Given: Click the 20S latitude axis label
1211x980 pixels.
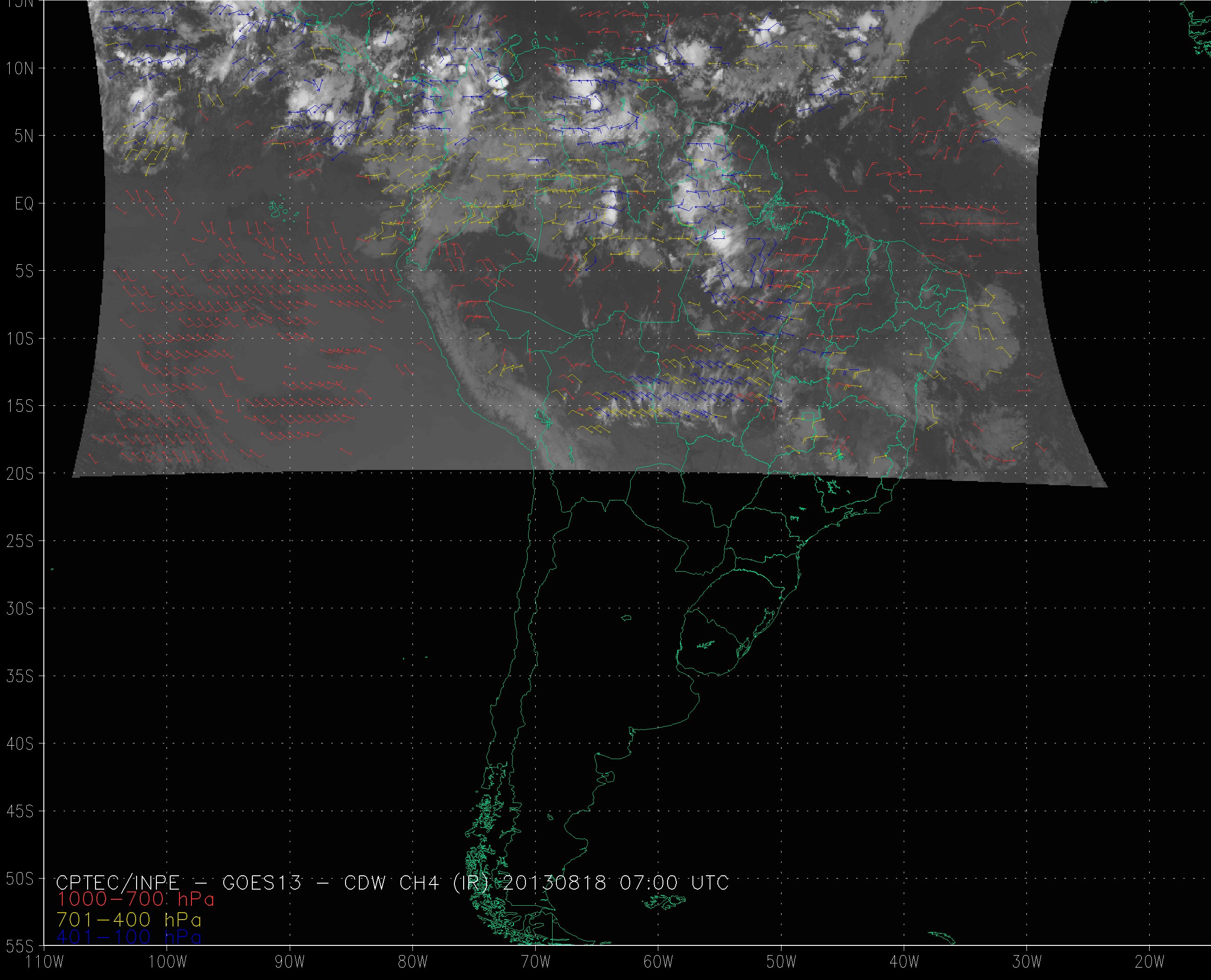Looking at the screenshot, I should tap(20, 474).
